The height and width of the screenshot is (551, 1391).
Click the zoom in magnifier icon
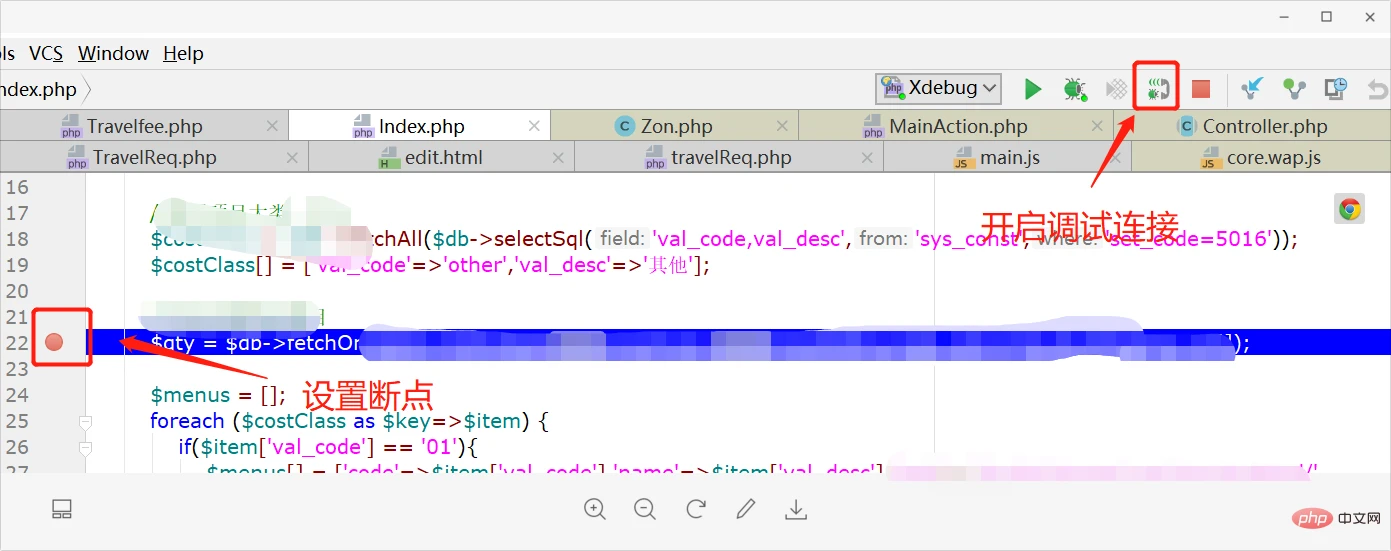[x=595, y=509]
